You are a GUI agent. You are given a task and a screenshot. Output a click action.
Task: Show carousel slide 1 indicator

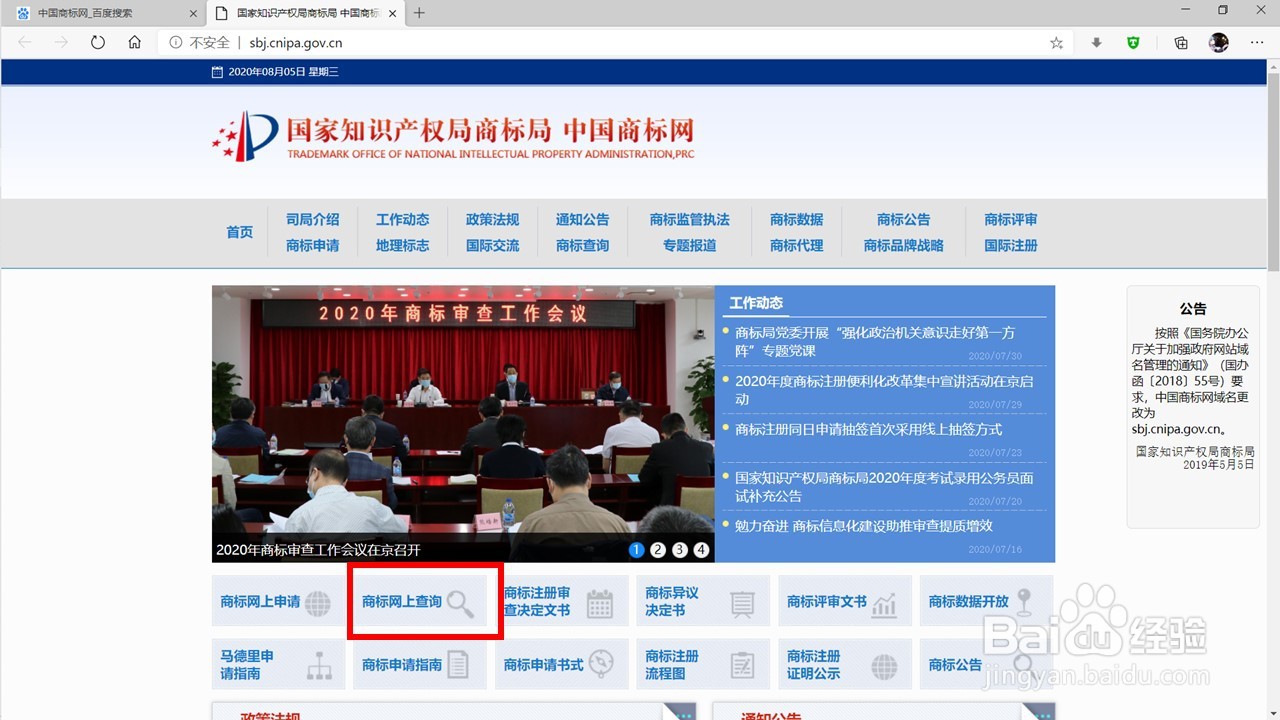636,550
